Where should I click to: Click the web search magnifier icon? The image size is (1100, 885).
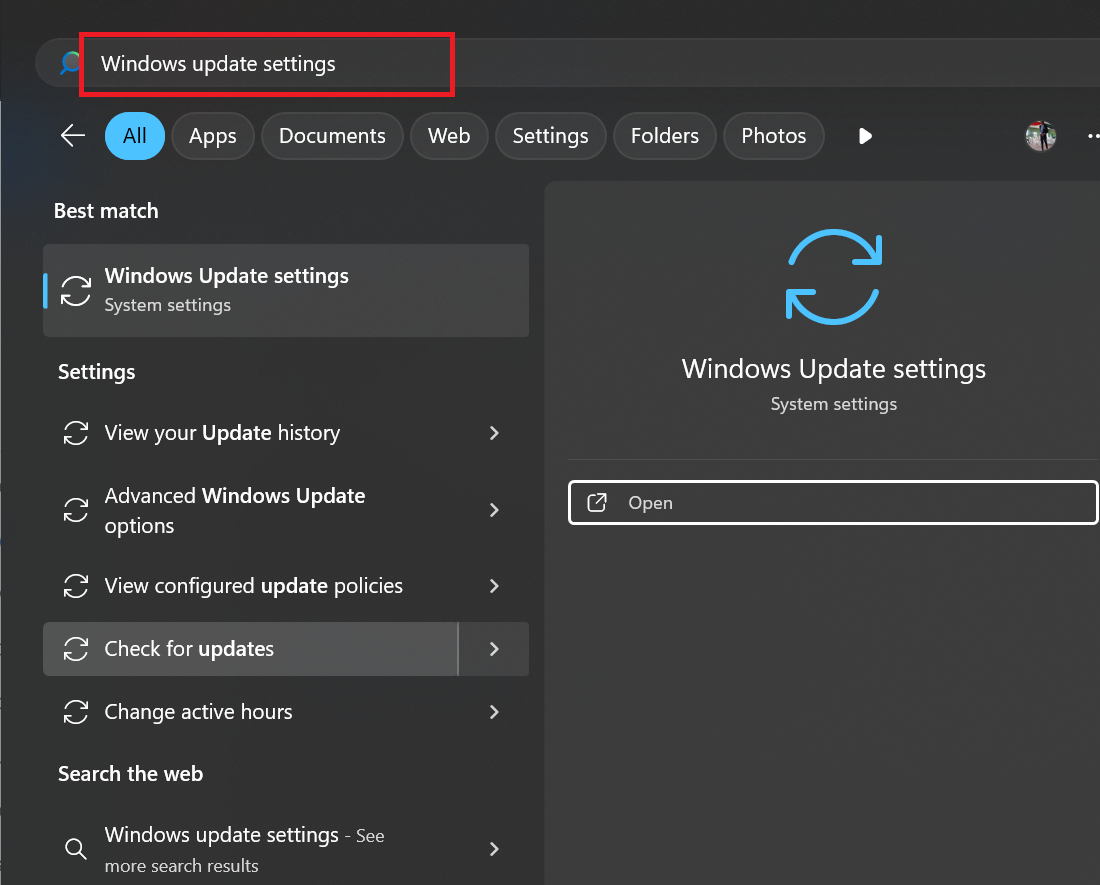(x=76, y=849)
